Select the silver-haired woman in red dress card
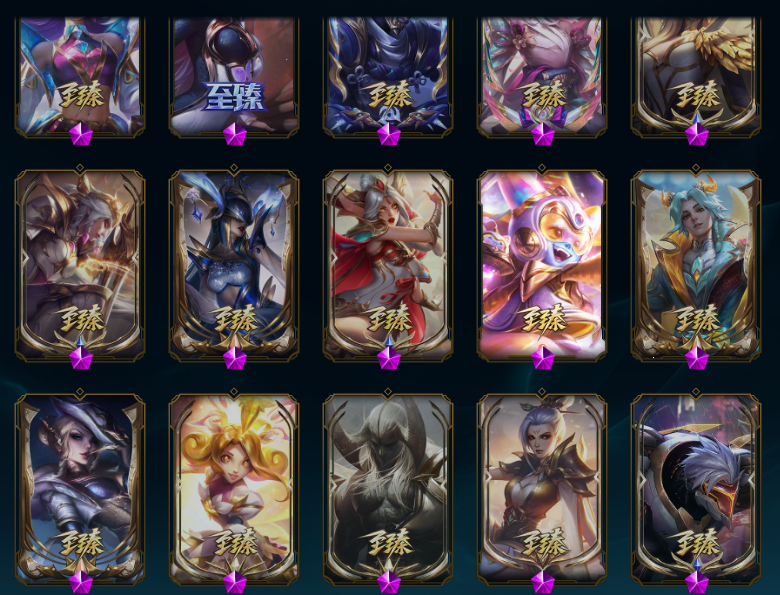 coord(388,264)
